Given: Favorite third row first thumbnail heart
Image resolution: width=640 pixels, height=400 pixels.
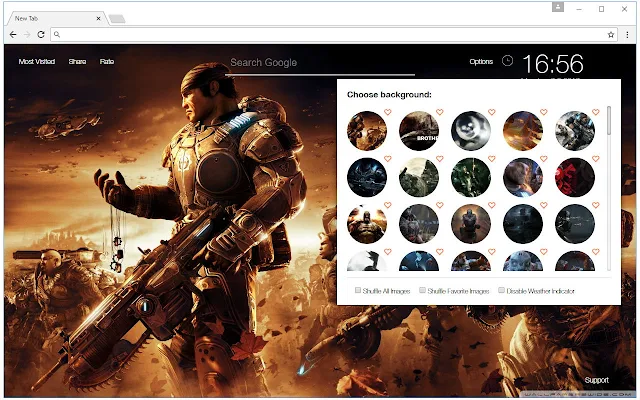Looking at the screenshot, I should click(387, 205).
